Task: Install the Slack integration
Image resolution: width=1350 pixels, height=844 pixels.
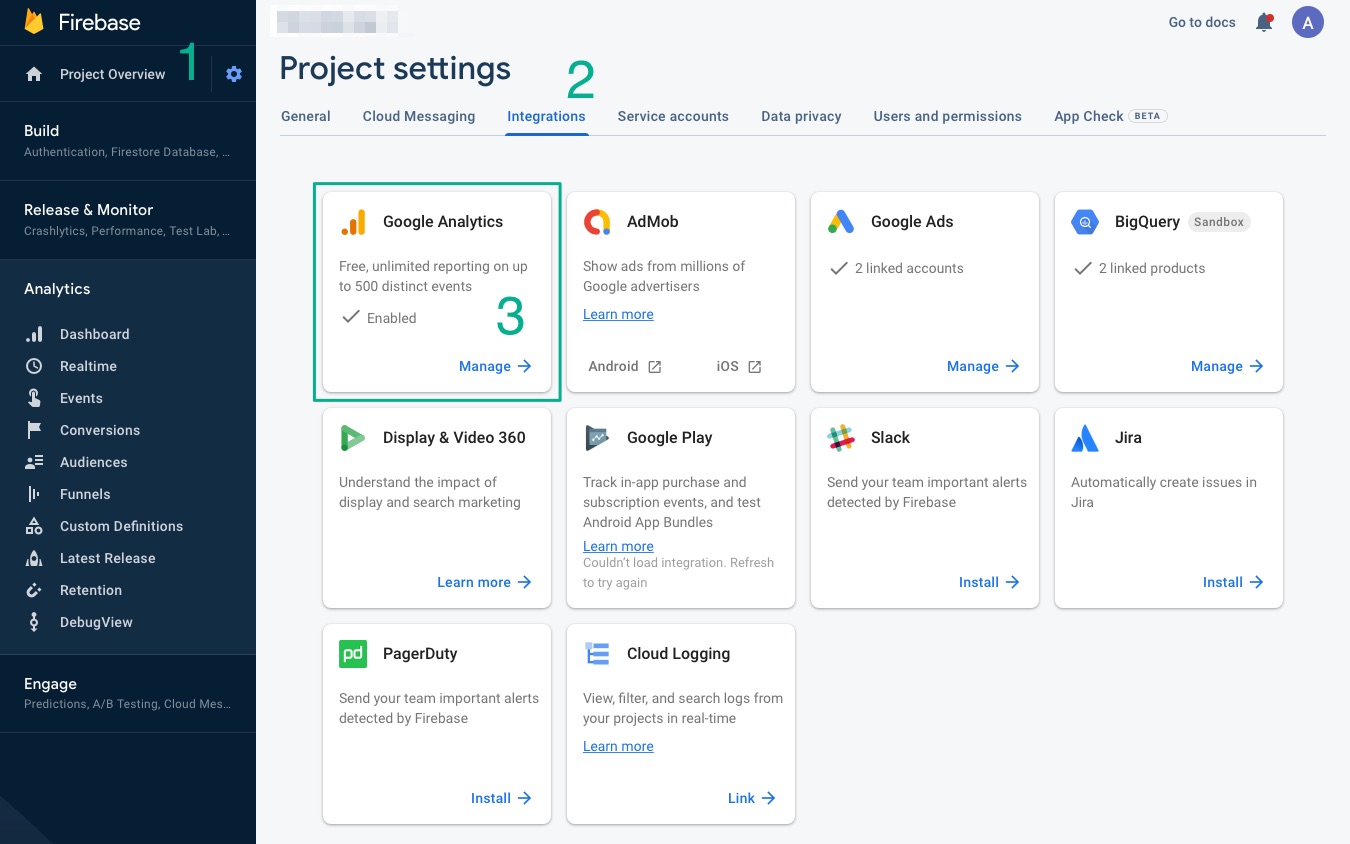Action: (x=988, y=582)
